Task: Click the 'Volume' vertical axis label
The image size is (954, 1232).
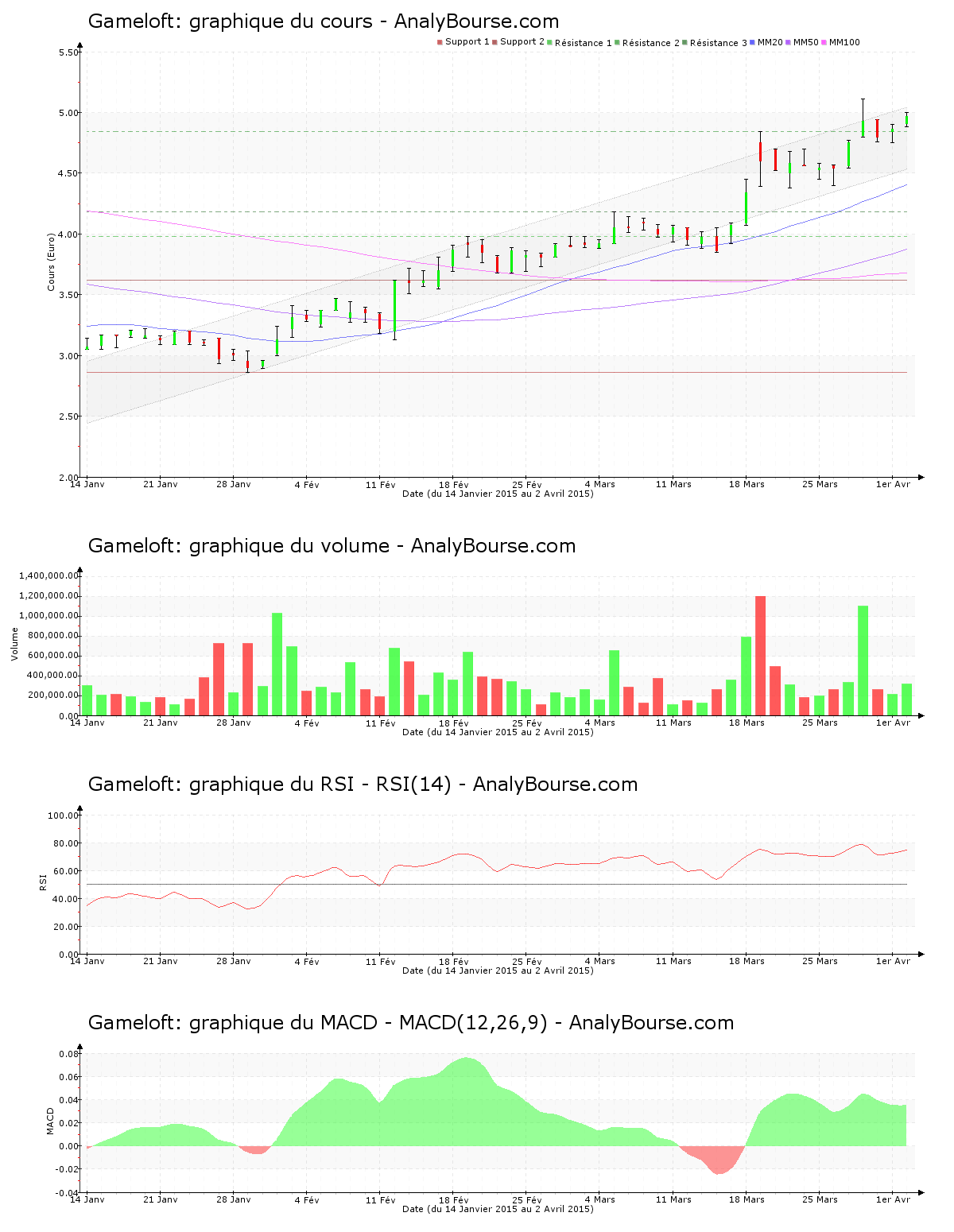Action: point(14,644)
